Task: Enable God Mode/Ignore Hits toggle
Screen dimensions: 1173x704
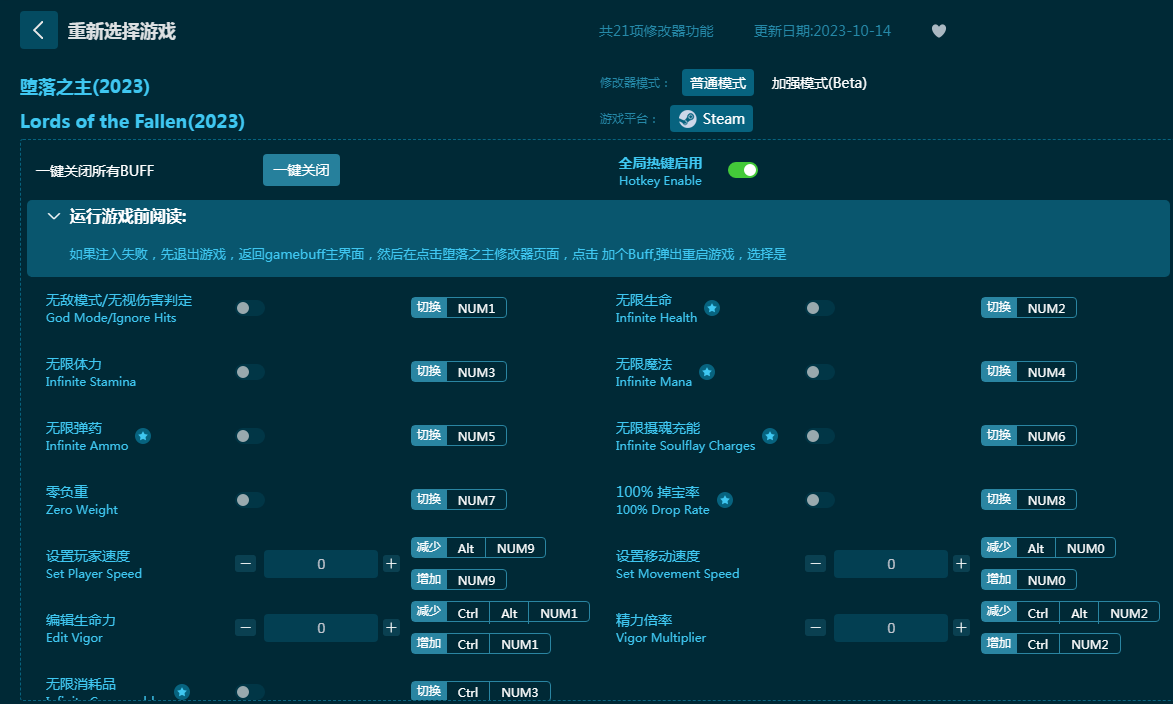Action: (250, 308)
